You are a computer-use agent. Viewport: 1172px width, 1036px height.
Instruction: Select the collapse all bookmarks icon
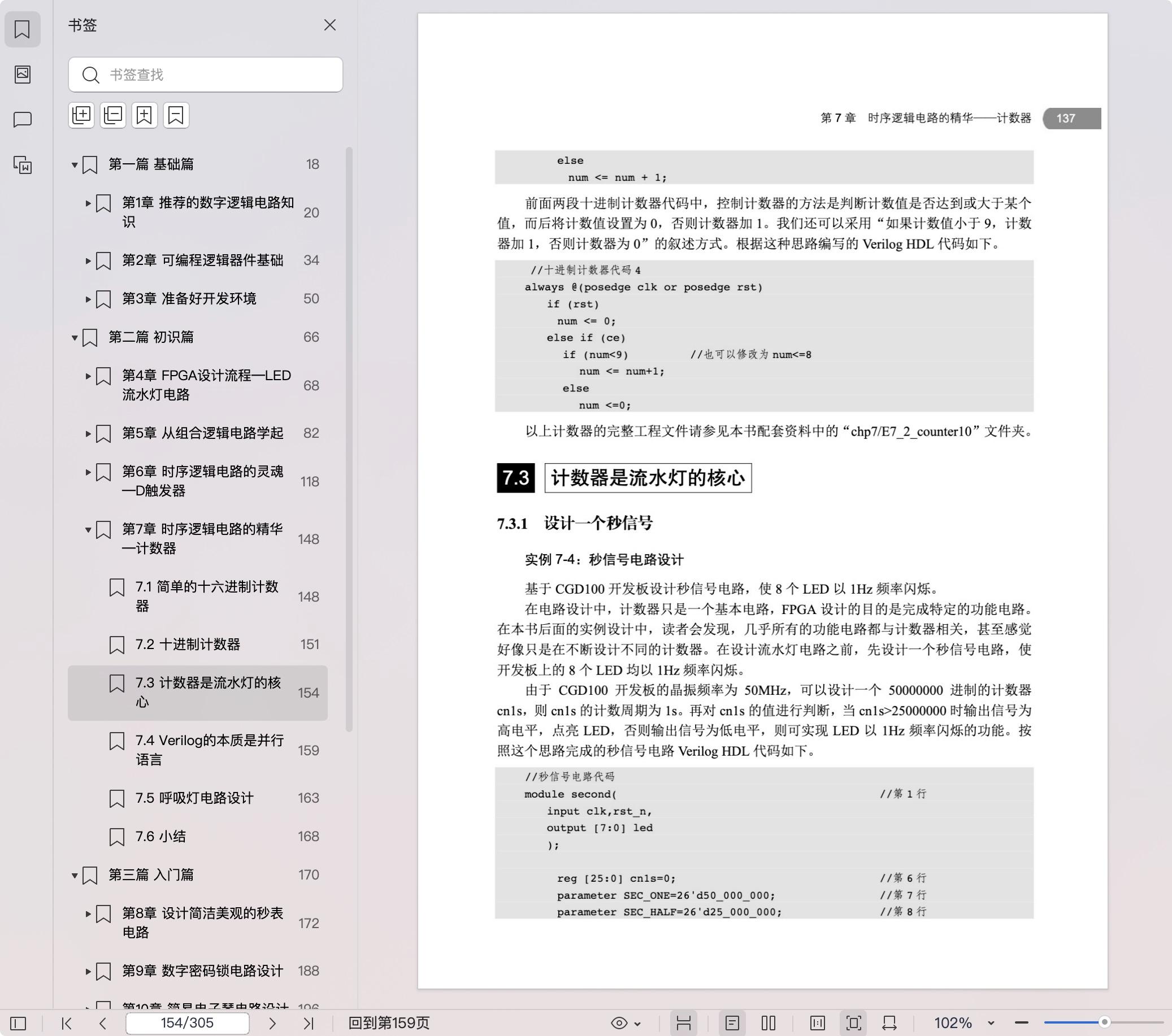click(x=113, y=115)
